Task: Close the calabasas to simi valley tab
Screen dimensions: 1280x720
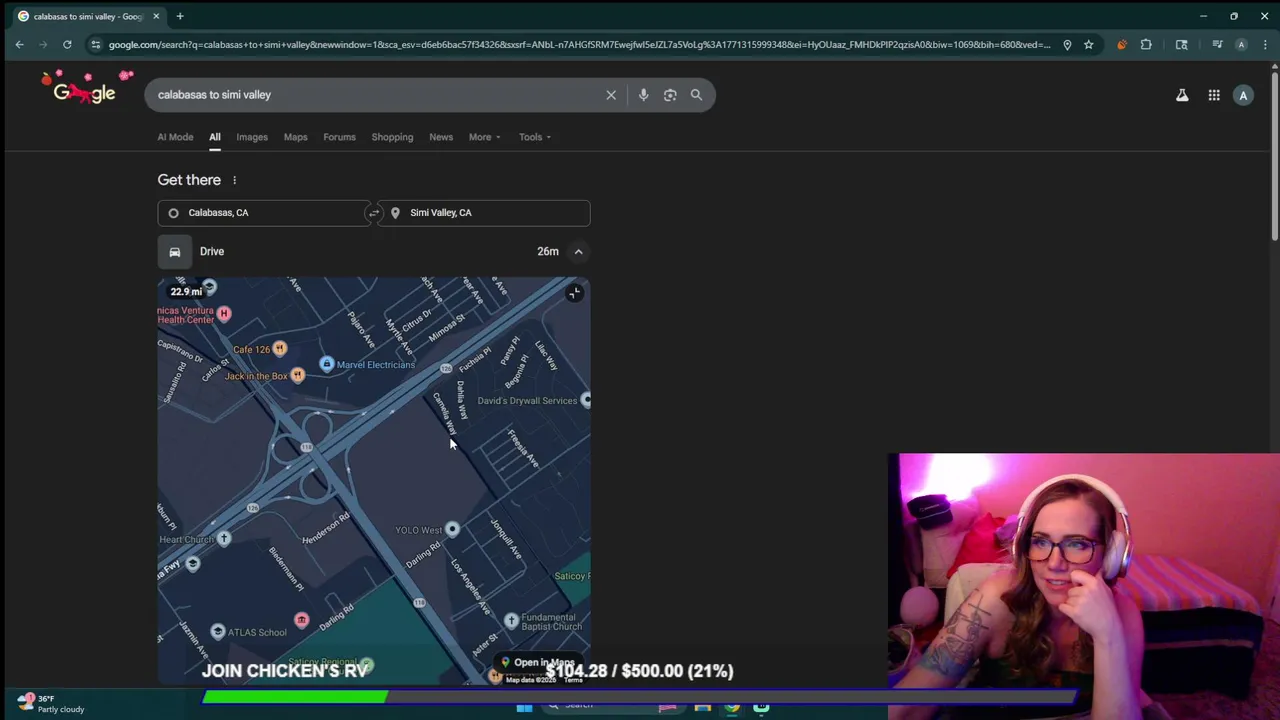Action: [156, 16]
